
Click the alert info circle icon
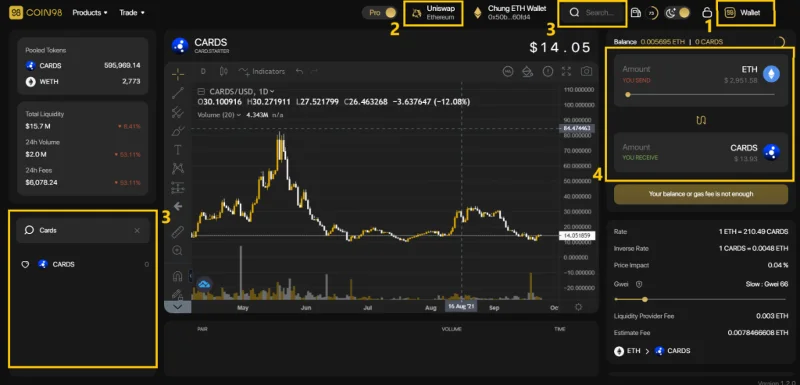[x=547, y=71]
